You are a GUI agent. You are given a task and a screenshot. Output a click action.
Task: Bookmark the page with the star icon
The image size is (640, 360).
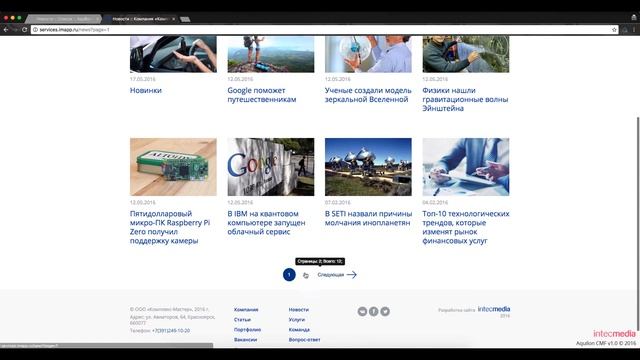(x=614, y=29)
